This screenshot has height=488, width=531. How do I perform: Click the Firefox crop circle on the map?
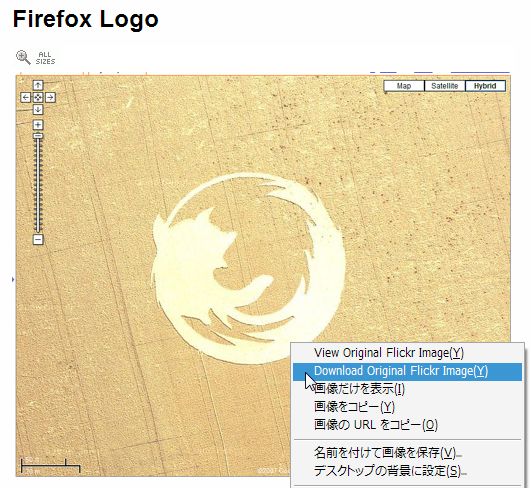248,268
